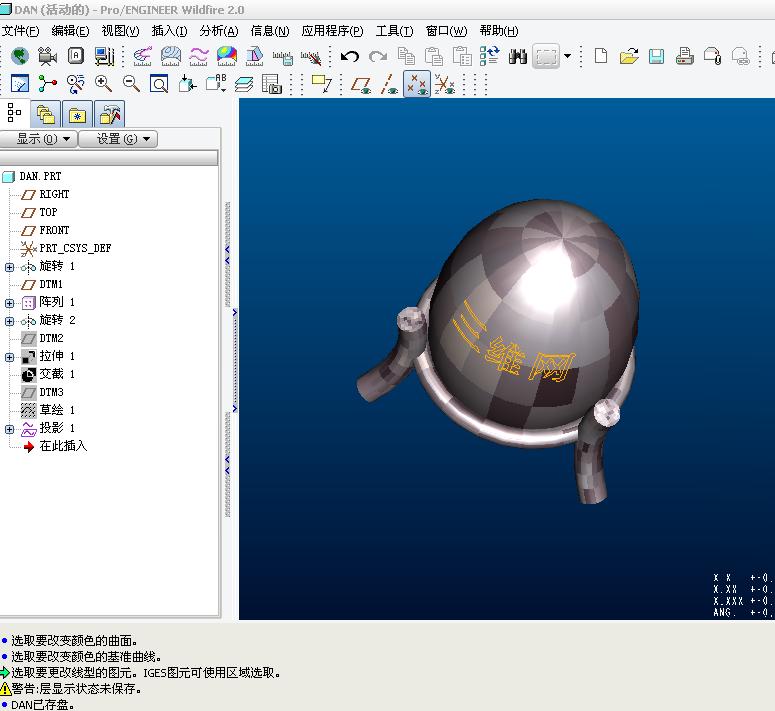
Task: Toggle datum axes display
Action: (389, 84)
